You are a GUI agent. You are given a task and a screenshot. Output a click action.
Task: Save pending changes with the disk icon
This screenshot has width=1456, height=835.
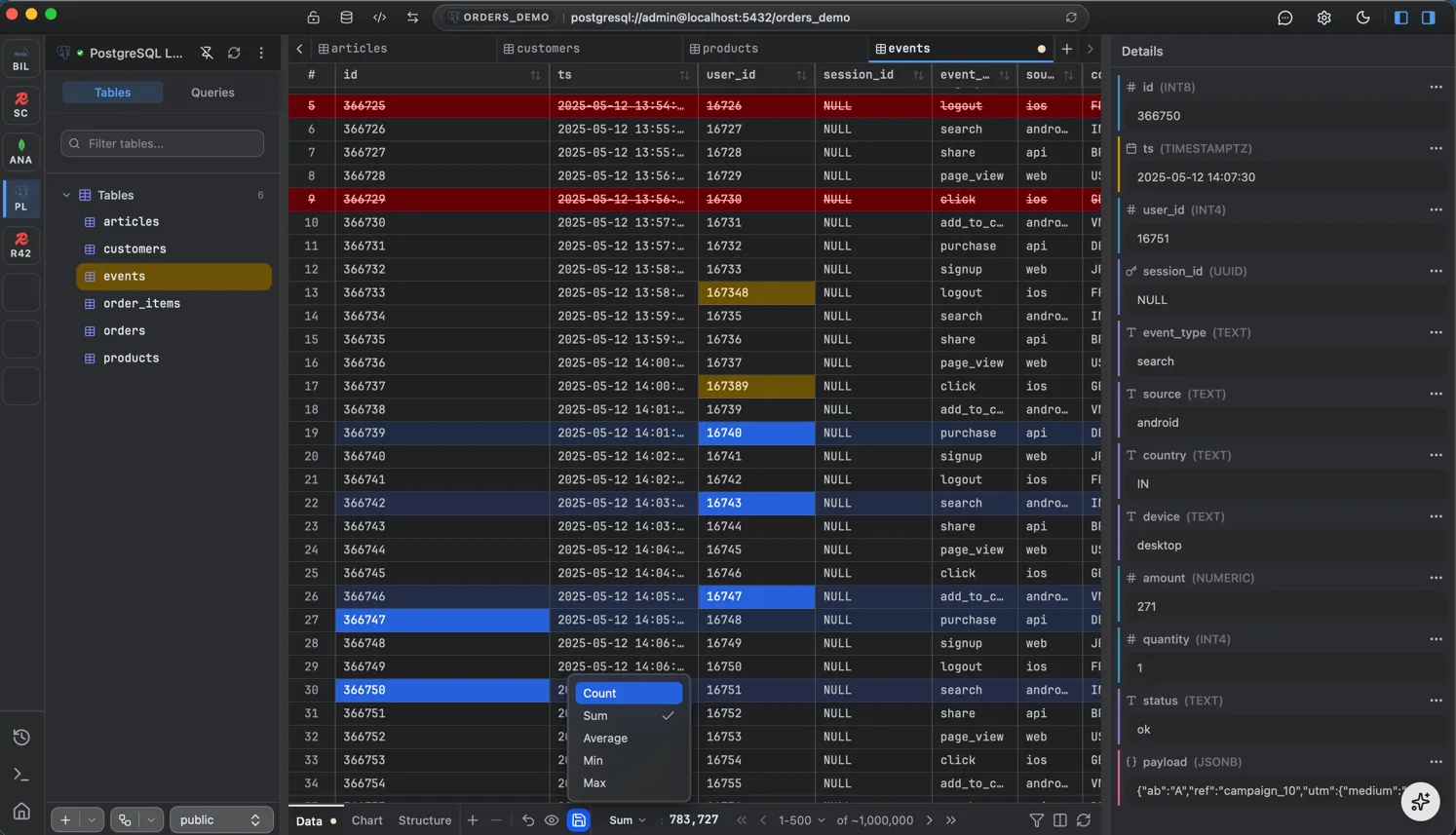pos(579,820)
